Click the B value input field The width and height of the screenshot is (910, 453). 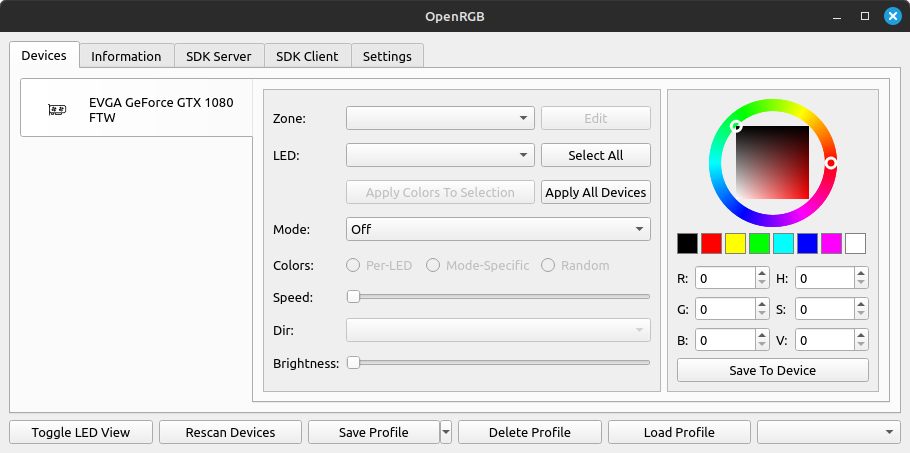coord(725,340)
